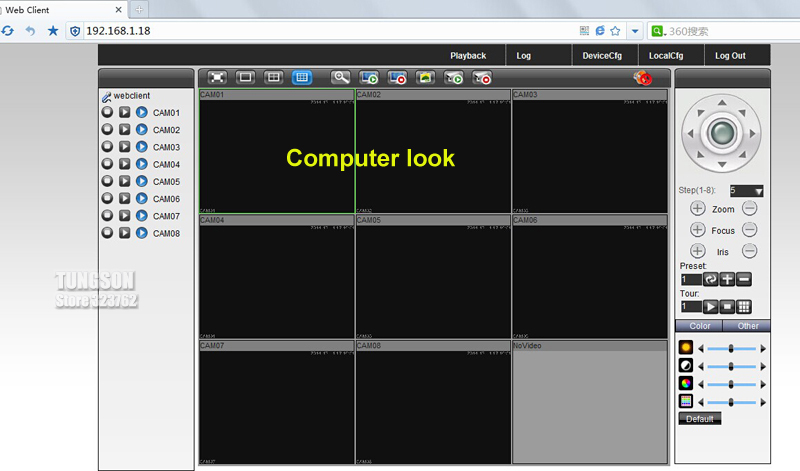Switch to the Other tab
Image resolution: width=800 pixels, height=471 pixels.
coord(747,326)
